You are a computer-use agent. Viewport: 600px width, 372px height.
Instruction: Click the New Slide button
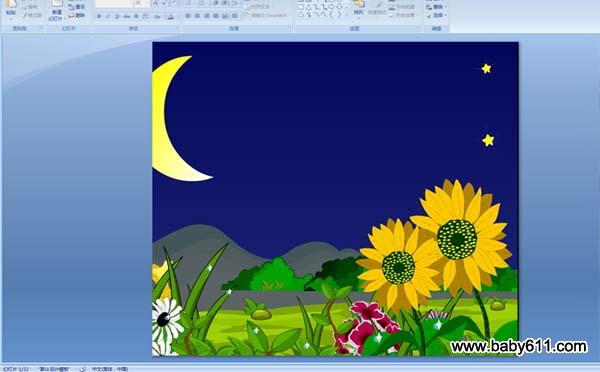57,10
